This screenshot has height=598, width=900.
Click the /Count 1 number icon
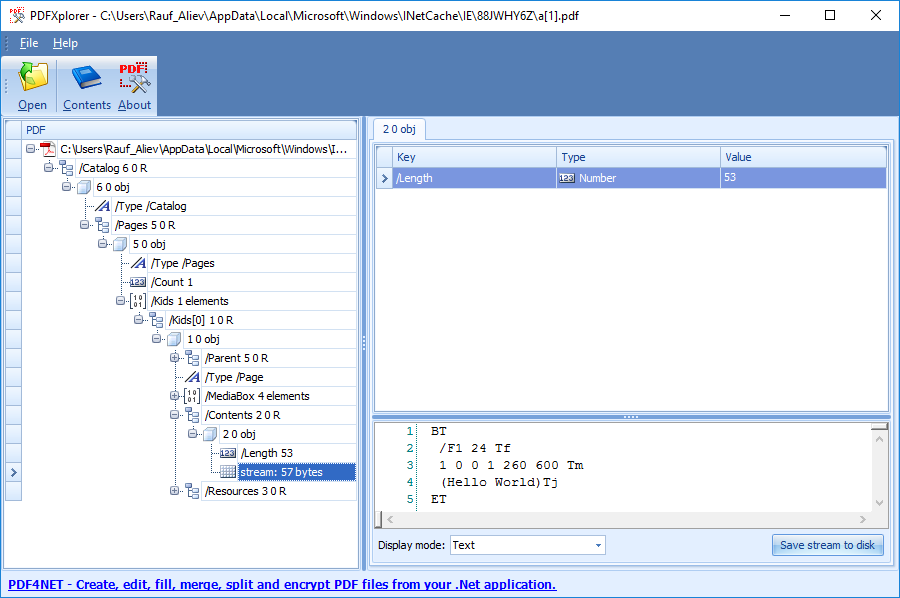coord(138,282)
